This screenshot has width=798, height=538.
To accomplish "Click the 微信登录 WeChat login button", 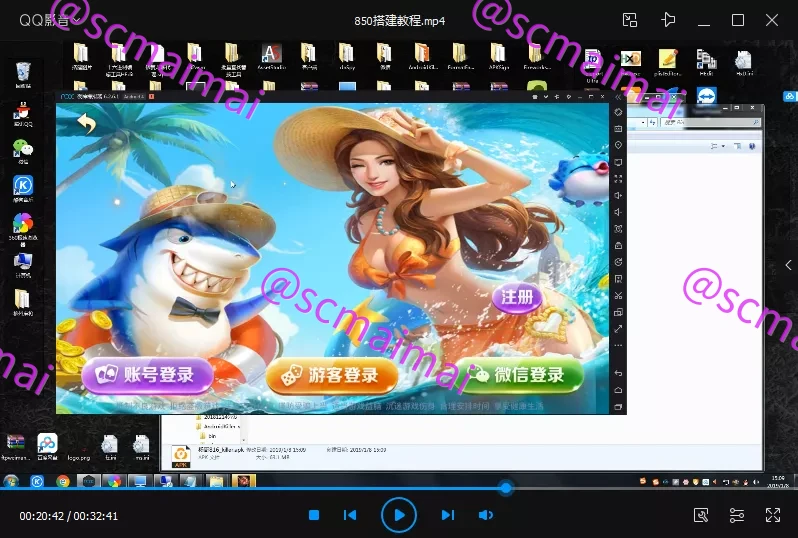I will click(518, 375).
